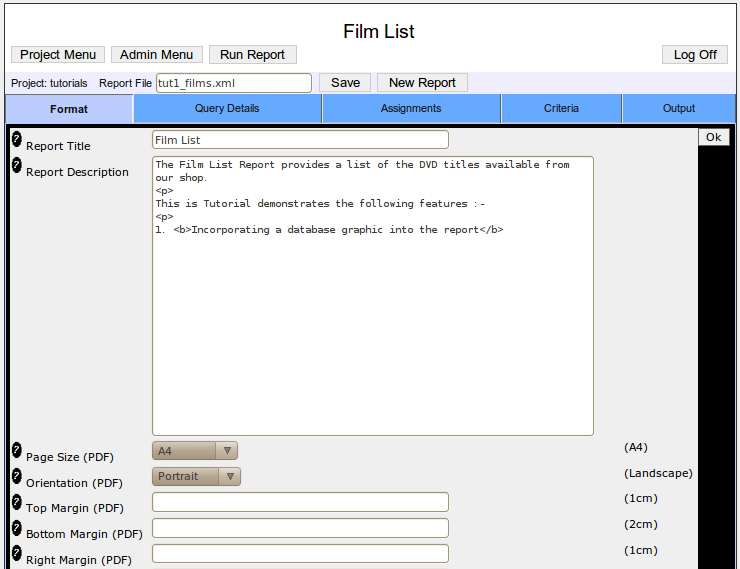The width and height of the screenshot is (740, 569).
Task: Focus the Report File name field
Action: [x=234, y=83]
